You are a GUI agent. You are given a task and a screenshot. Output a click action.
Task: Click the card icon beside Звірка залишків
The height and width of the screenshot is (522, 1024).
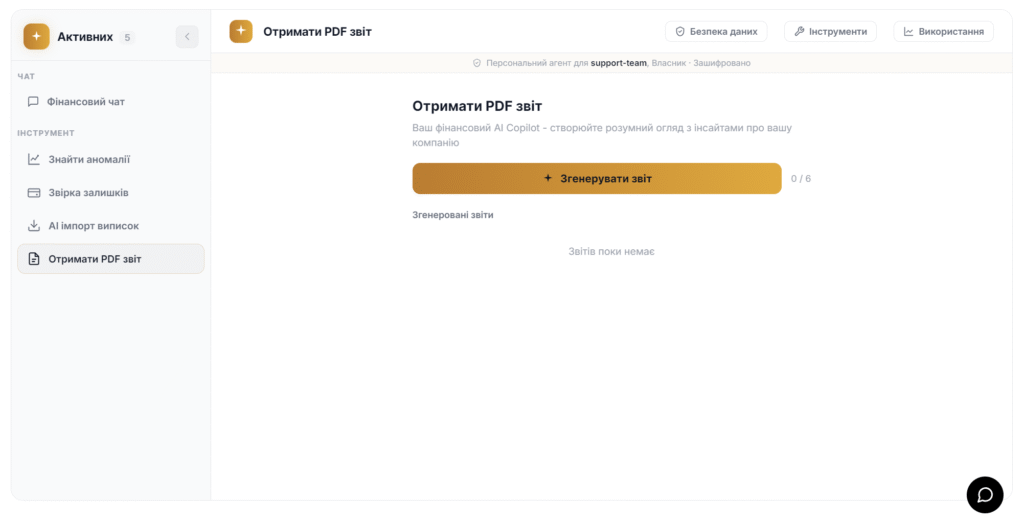click(33, 193)
